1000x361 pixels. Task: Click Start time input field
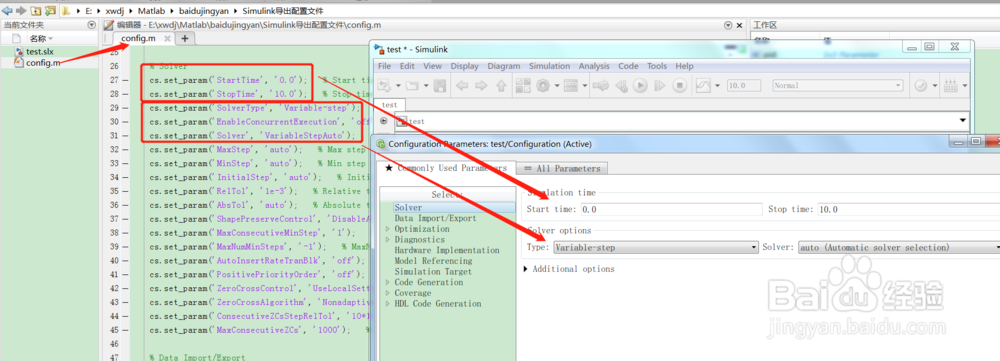coord(671,209)
